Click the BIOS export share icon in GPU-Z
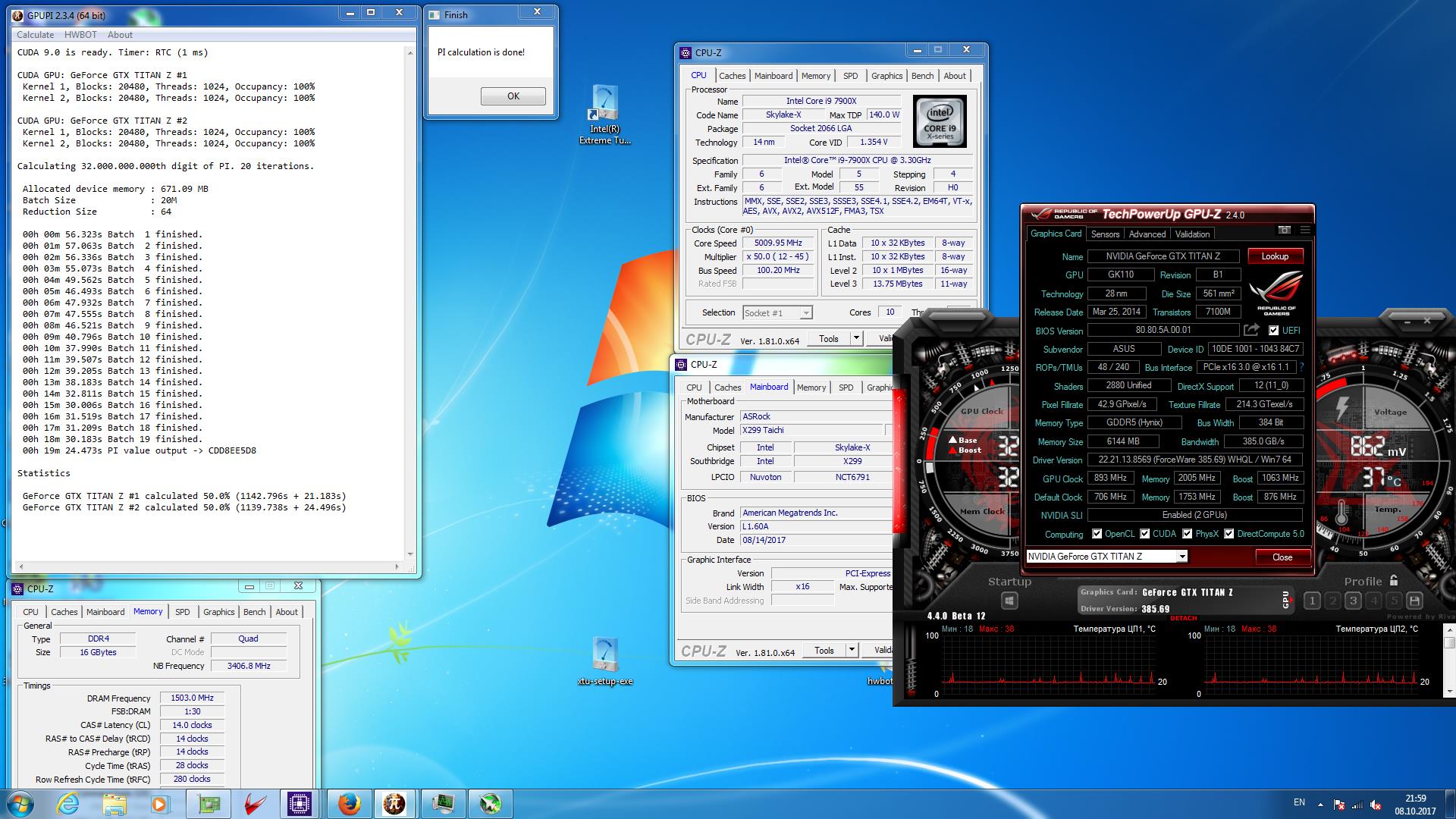 pos(1251,330)
